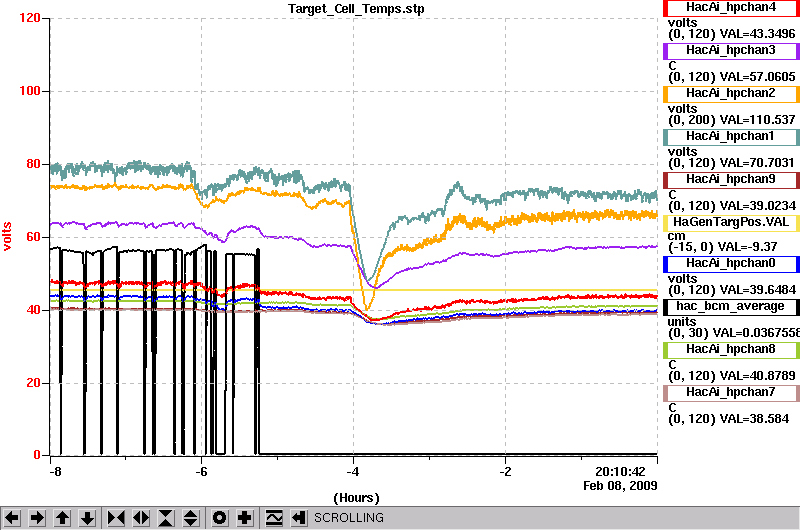Click the value text VAL=38.584

click(x=754, y=419)
